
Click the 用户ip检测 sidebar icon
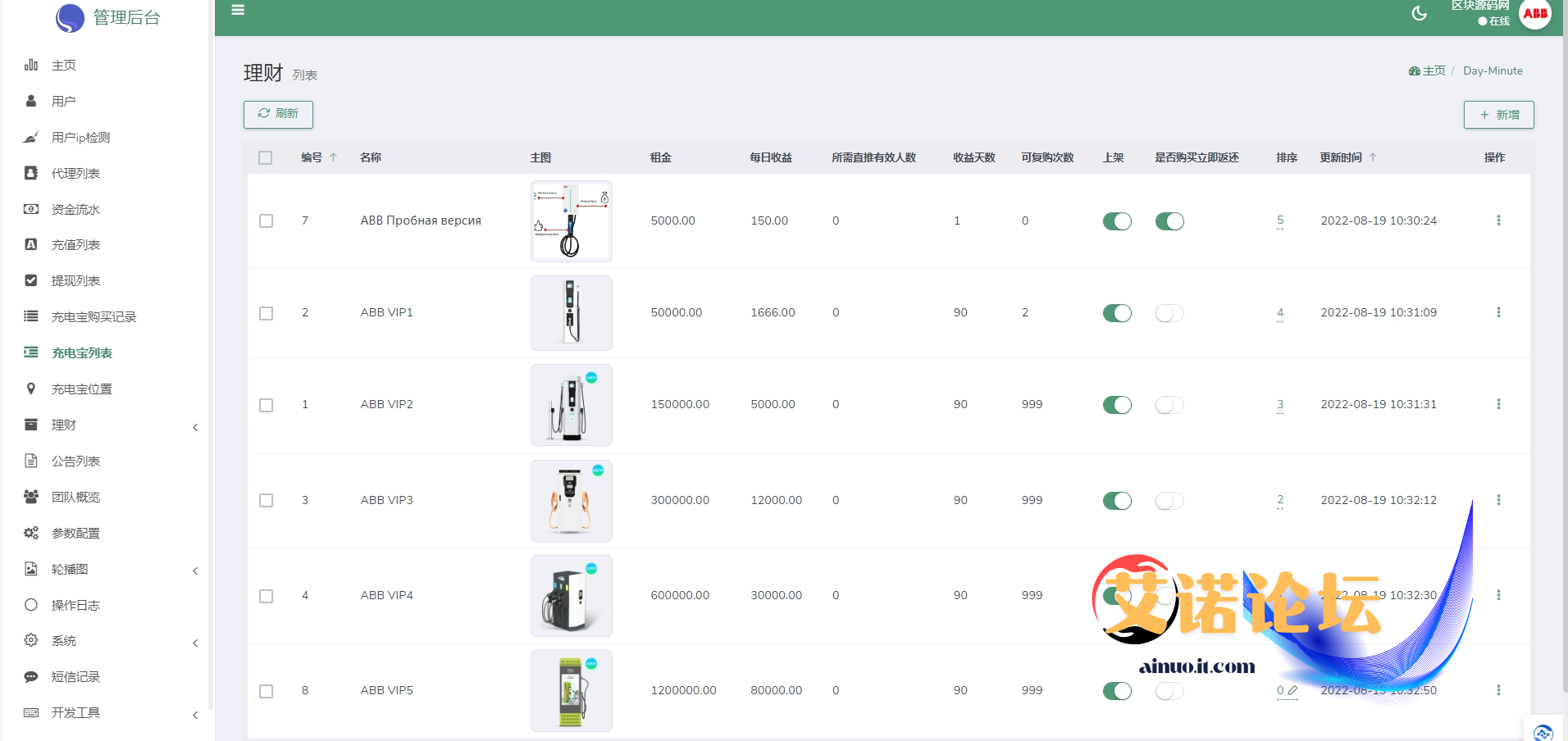(31, 137)
